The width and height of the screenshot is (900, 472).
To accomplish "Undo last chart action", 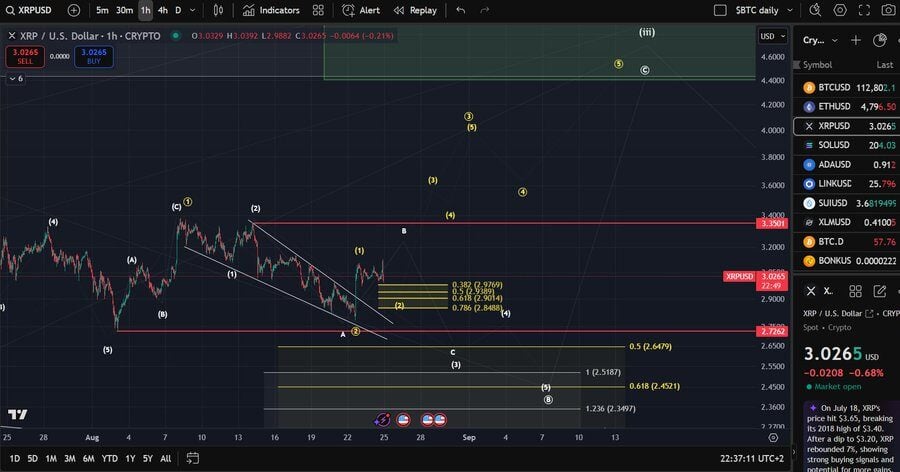I will pyautogui.click(x=460, y=10).
